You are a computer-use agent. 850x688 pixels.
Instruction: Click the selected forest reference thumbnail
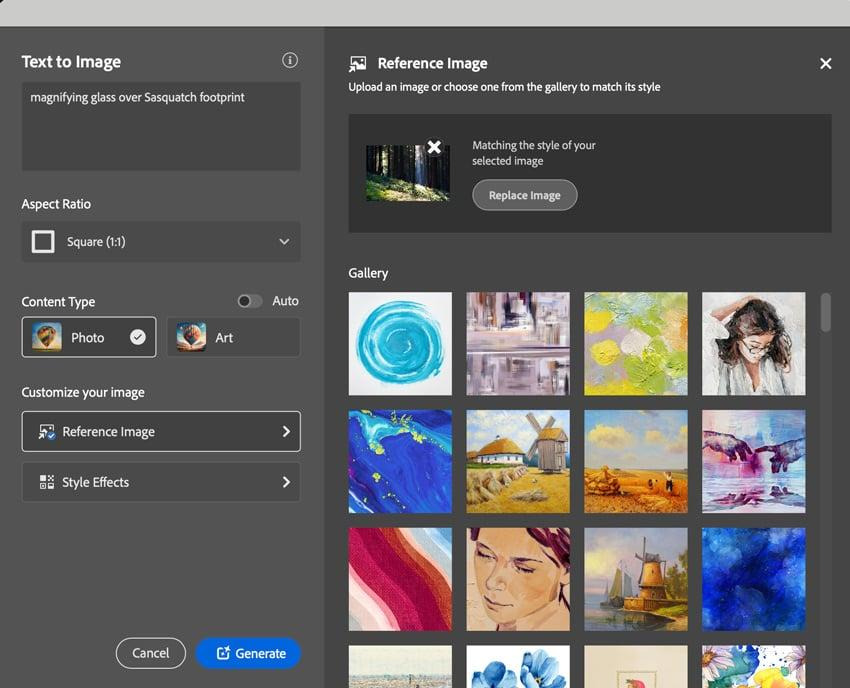coord(408,173)
